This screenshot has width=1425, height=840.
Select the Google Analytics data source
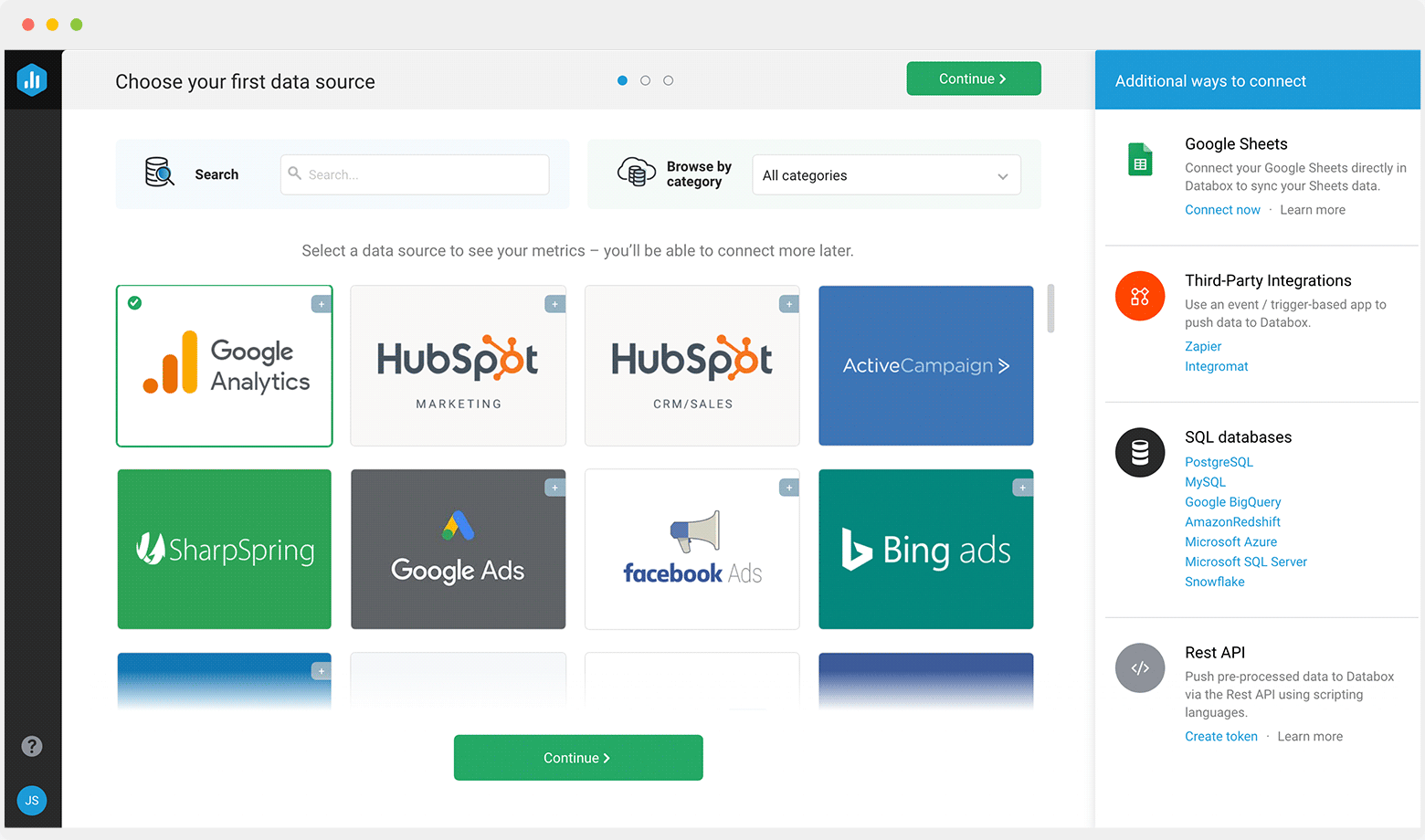click(x=225, y=366)
